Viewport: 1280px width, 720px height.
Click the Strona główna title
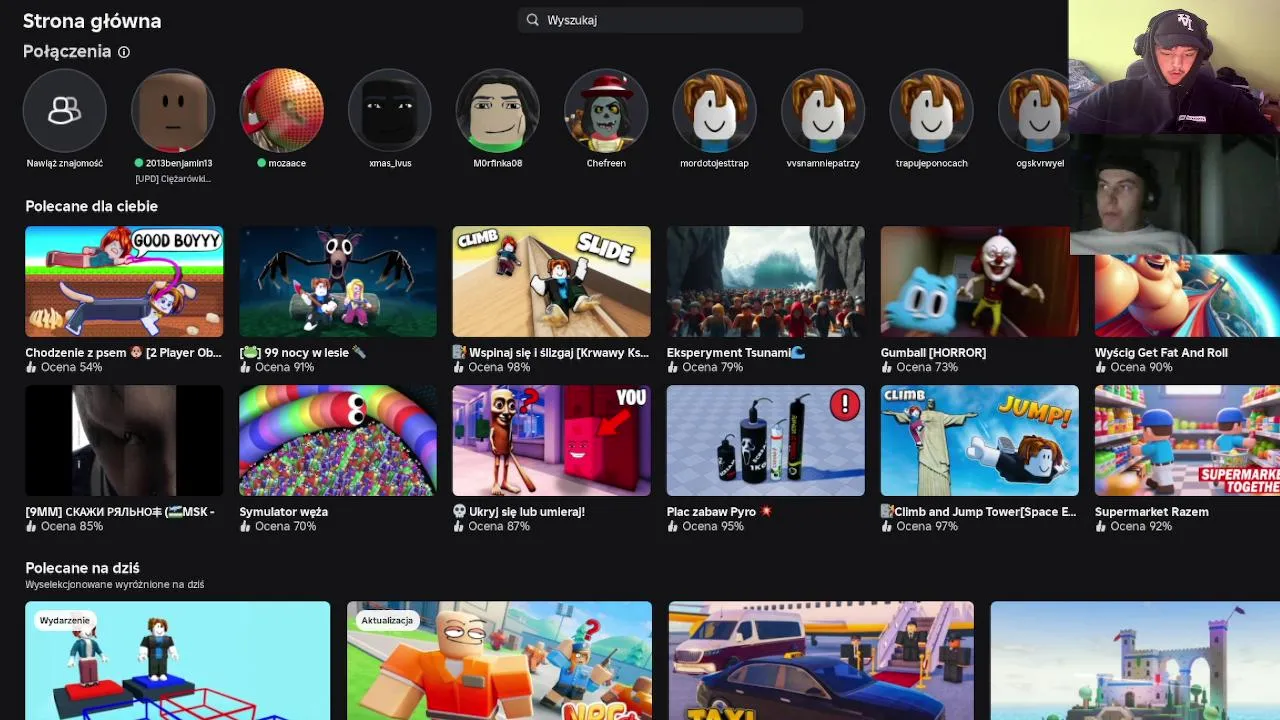click(x=92, y=21)
